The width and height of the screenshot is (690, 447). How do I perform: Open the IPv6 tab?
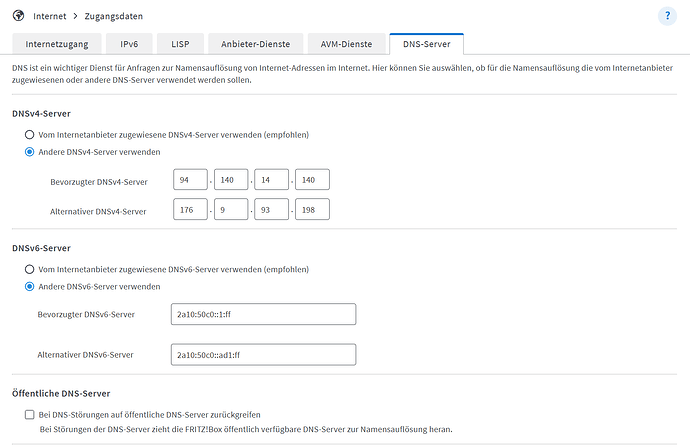[130, 44]
